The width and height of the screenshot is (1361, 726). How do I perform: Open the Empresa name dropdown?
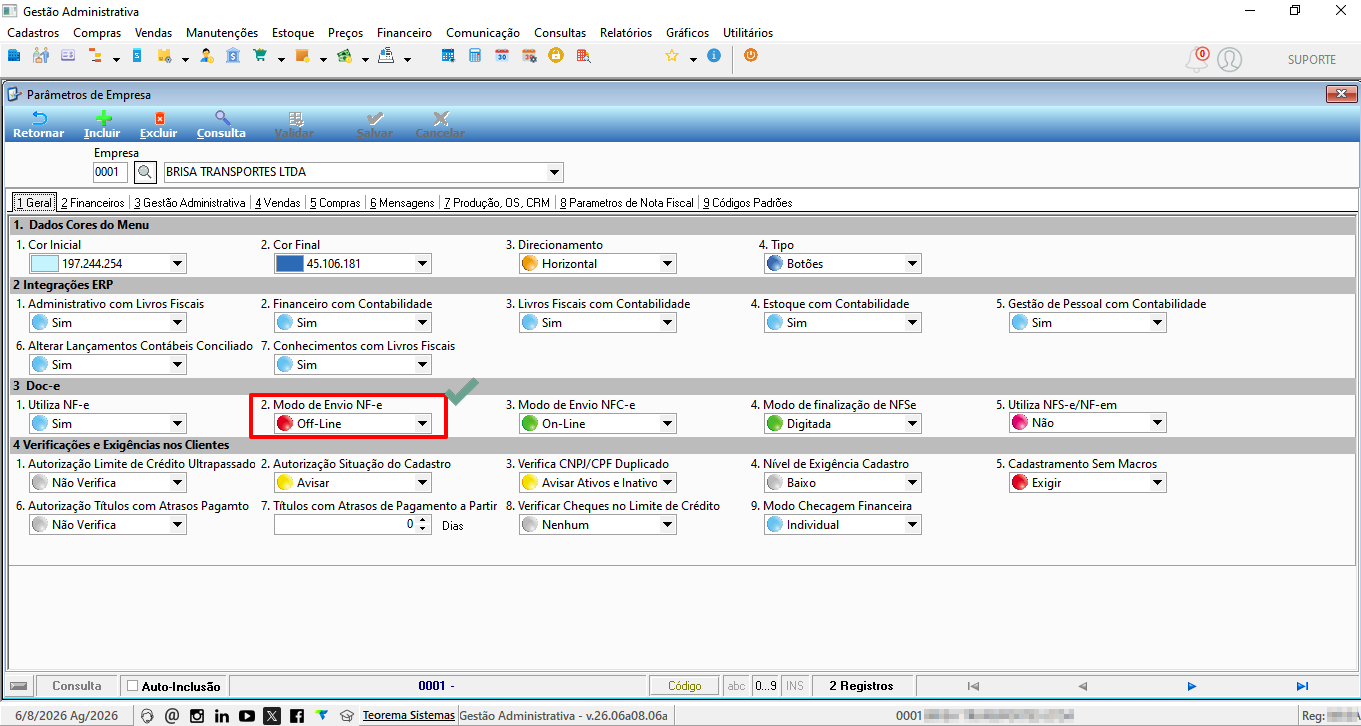click(x=555, y=172)
